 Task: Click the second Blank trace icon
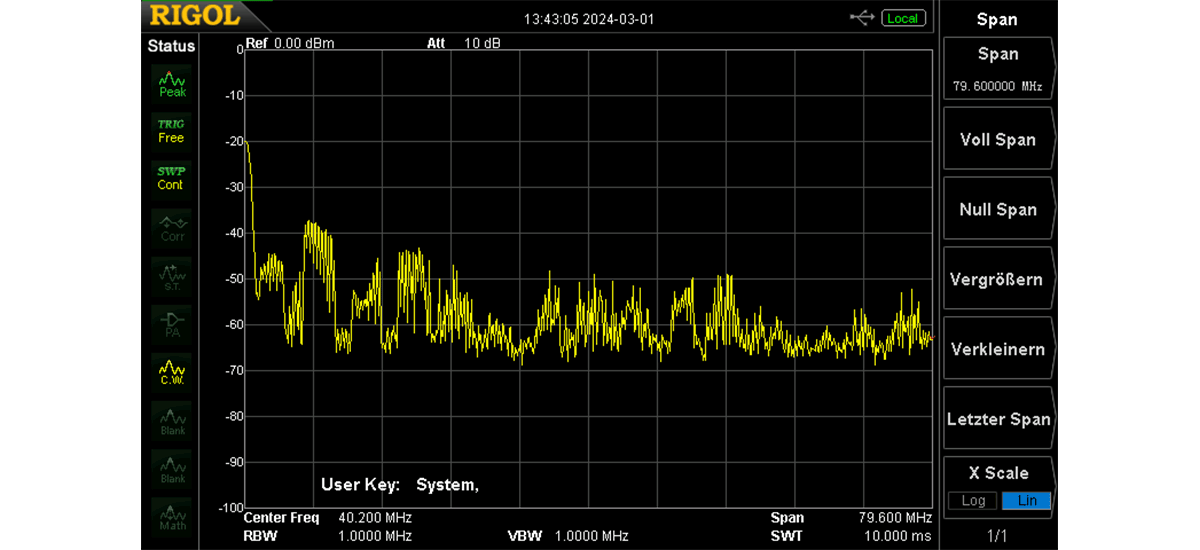click(172, 468)
